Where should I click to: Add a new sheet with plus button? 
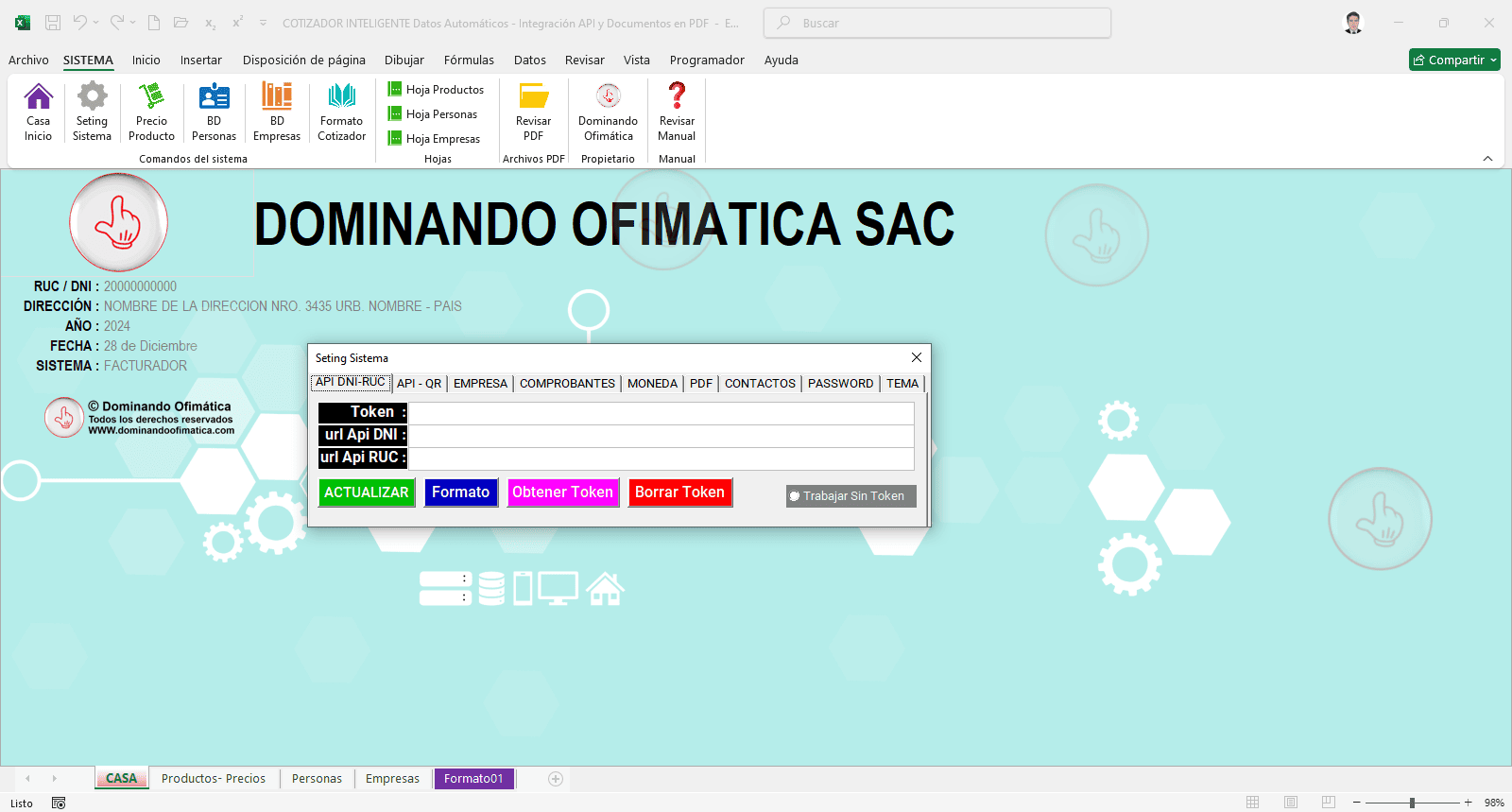tap(556, 779)
